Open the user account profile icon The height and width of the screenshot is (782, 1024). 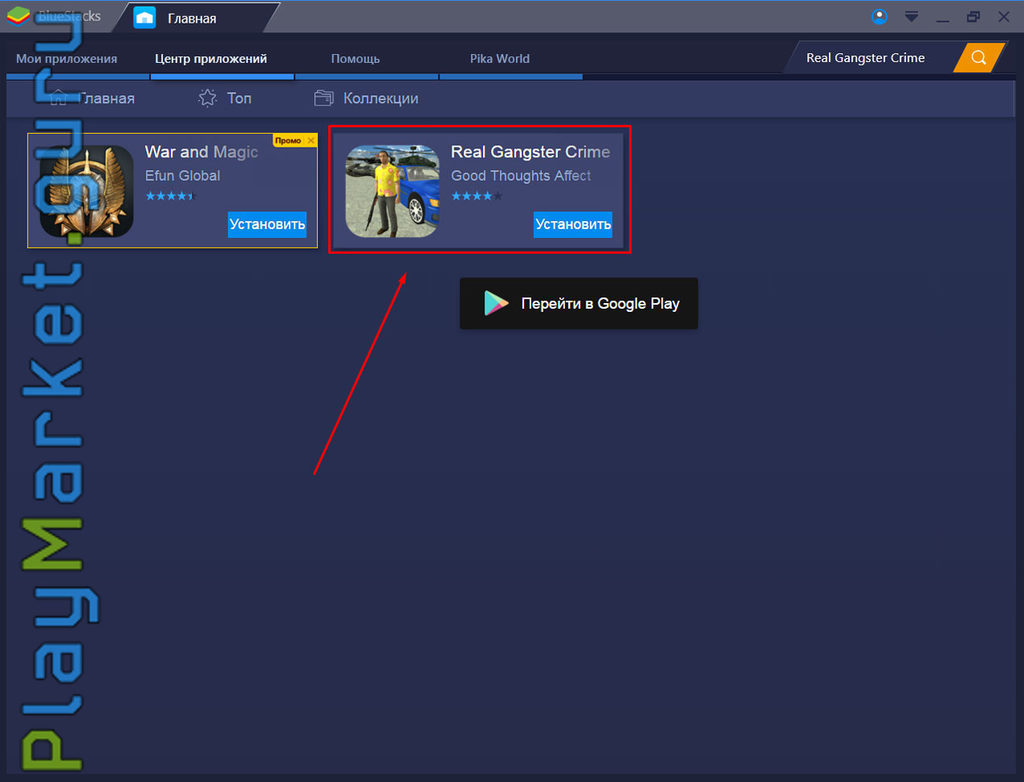tap(879, 17)
